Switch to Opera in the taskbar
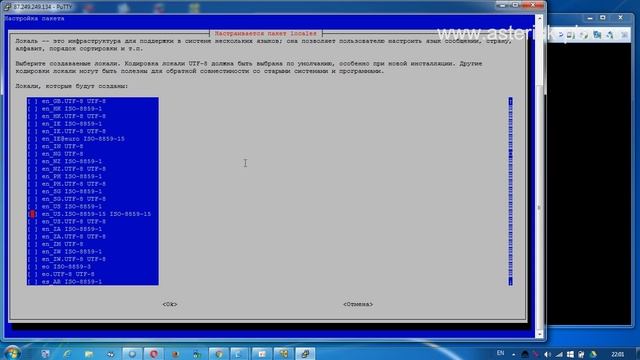This screenshot has height=360, width=640. 154,354
